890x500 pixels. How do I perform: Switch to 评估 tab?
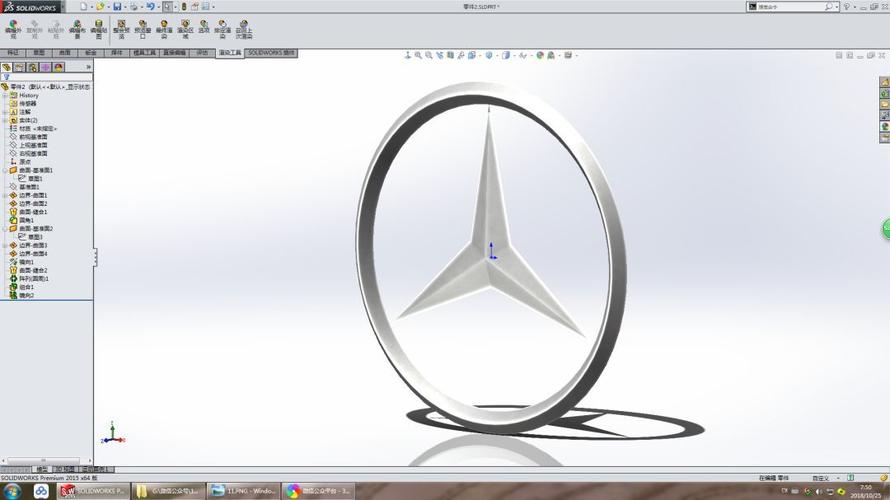[202, 53]
